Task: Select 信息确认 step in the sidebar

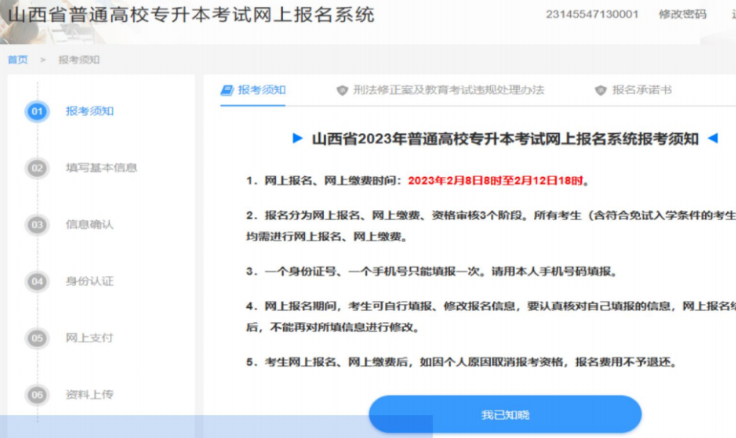Action: pyautogui.click(x=90, y=225)
